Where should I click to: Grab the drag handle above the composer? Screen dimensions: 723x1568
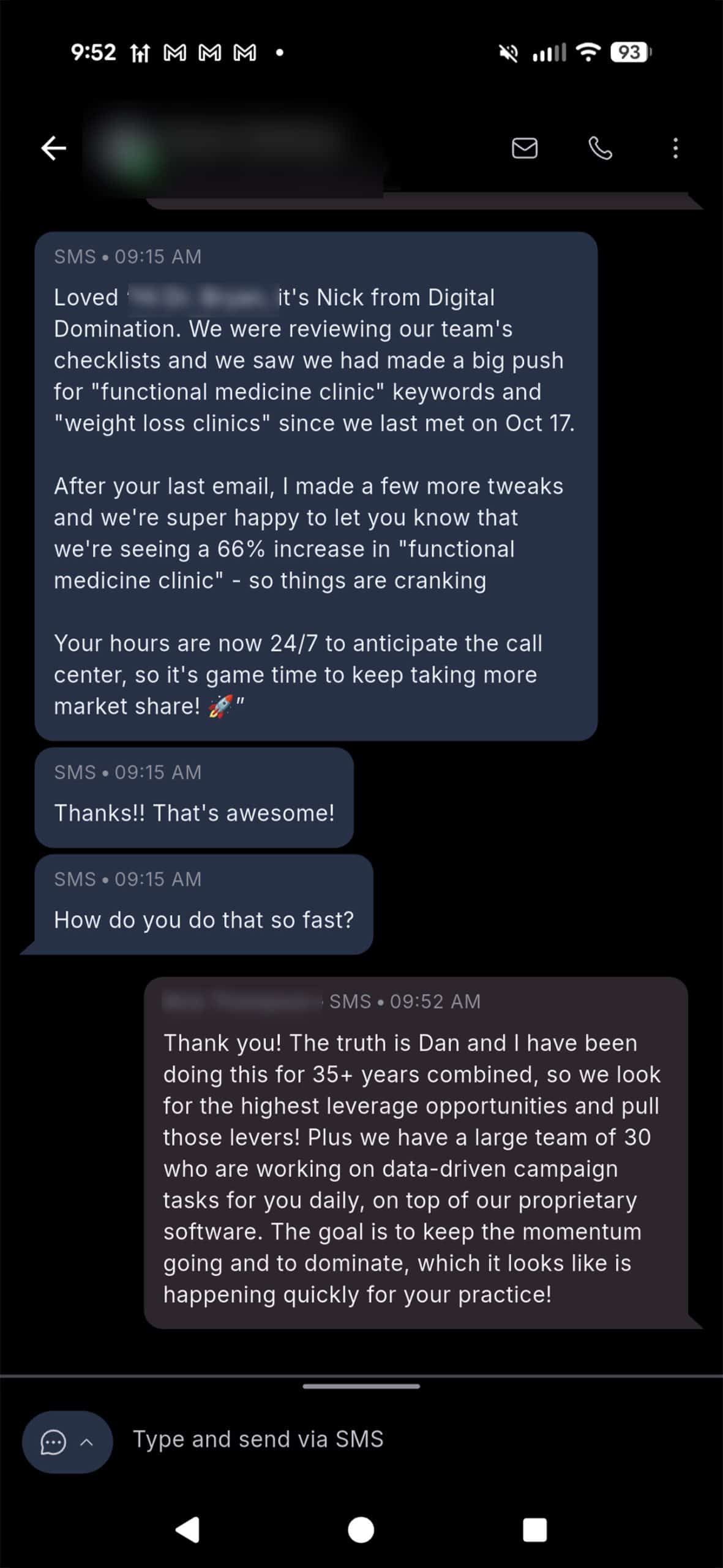361,1386
